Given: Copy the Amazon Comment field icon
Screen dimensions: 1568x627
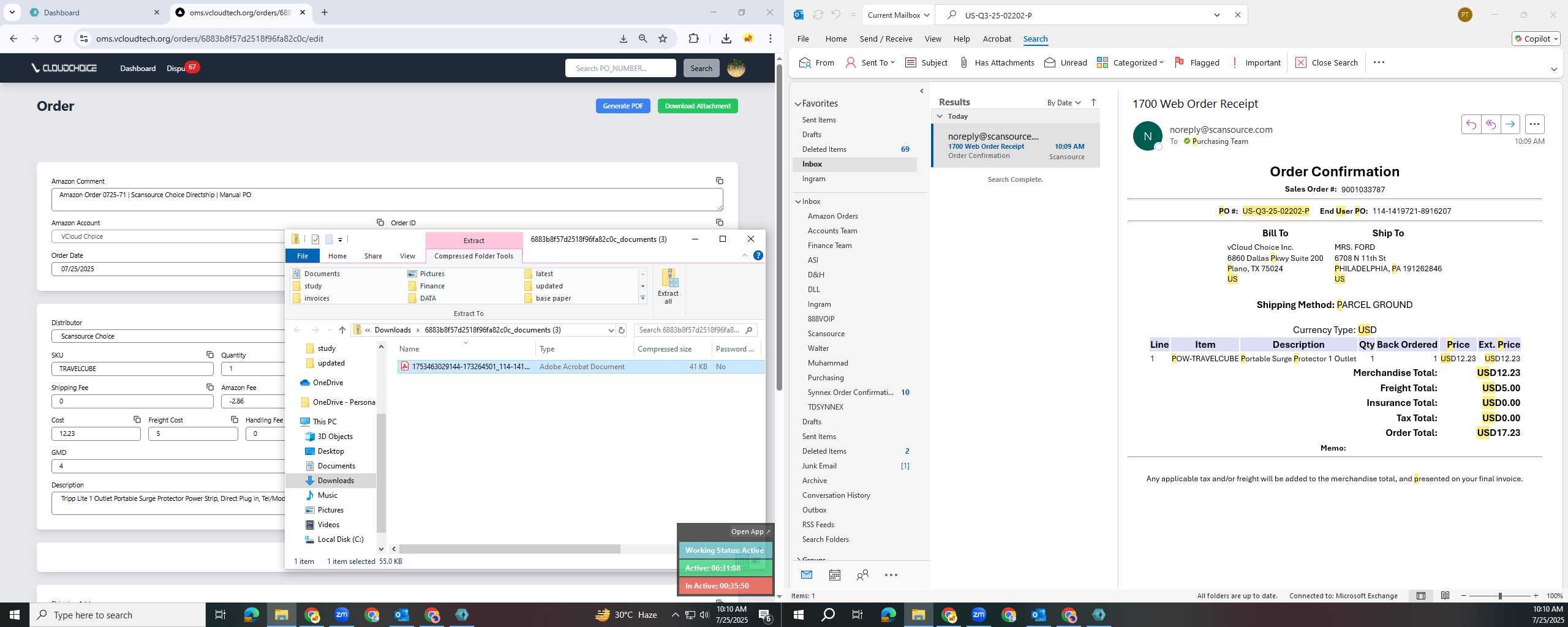Looking at the screenshot, I should (720, 181).
